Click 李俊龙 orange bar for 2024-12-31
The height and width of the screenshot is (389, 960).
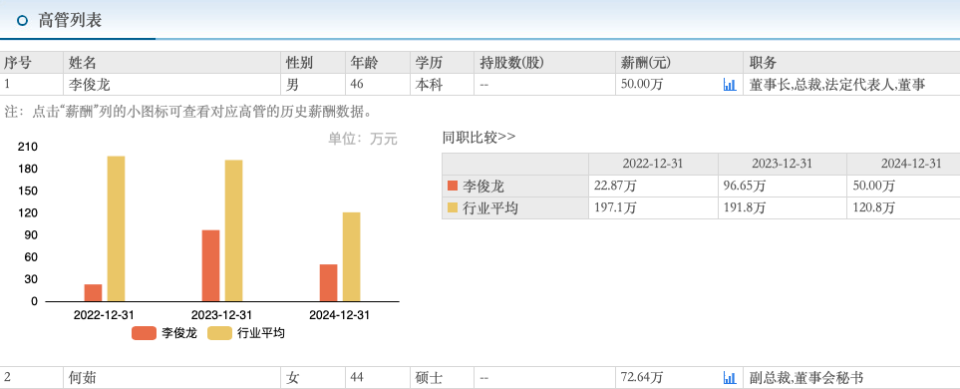coord(328,283)
